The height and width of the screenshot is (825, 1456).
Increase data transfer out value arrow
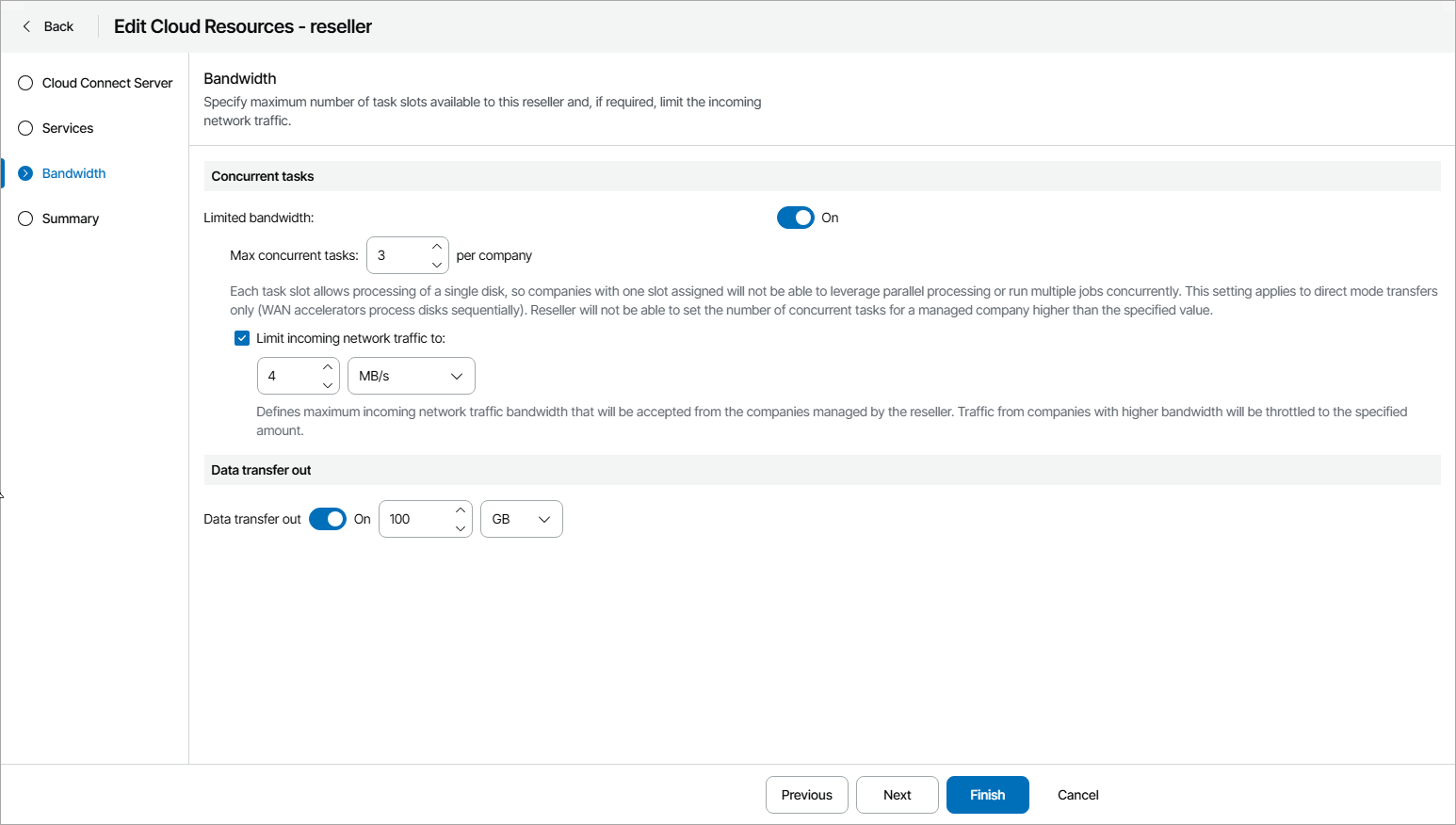(461, 510)
